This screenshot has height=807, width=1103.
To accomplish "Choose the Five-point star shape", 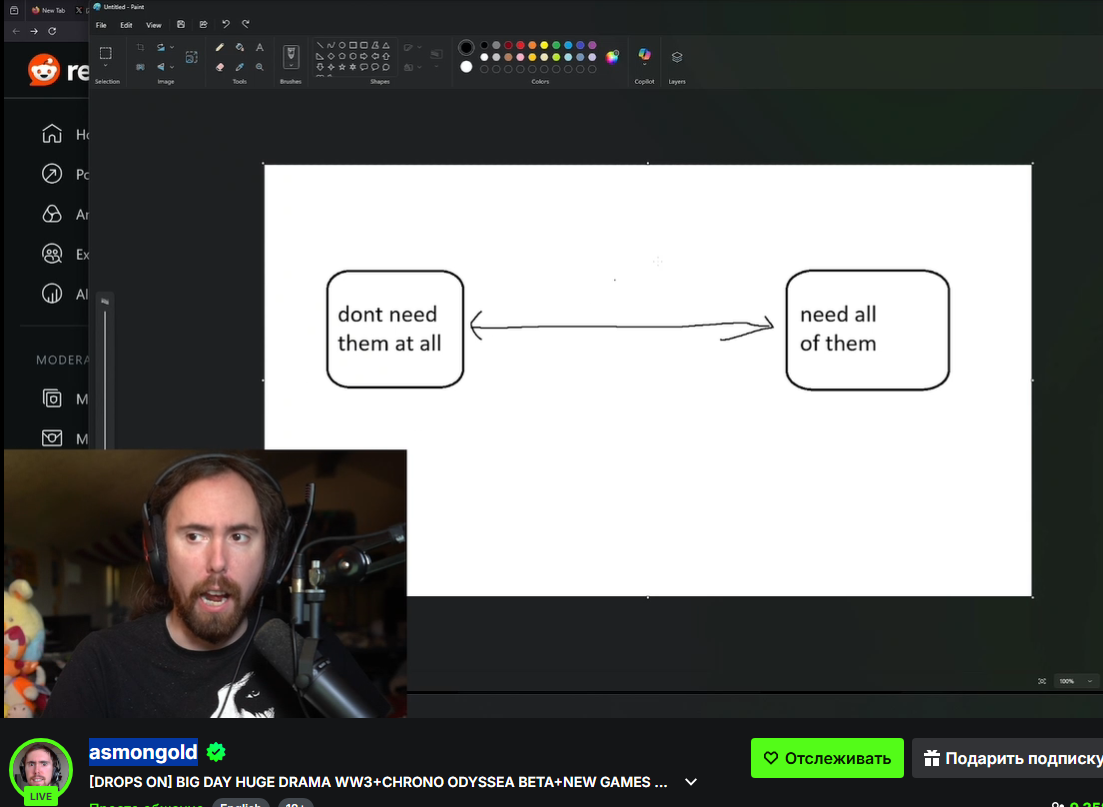I will click(342, 67).
